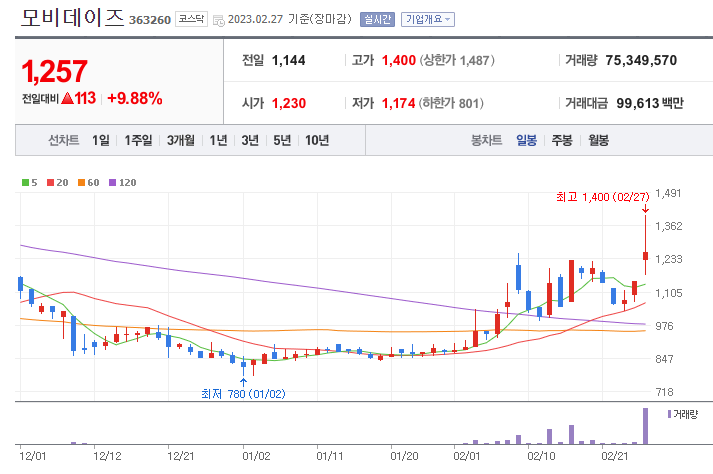
Task: Click the 최저 780 (01/02) chart label
Action: 243,393
